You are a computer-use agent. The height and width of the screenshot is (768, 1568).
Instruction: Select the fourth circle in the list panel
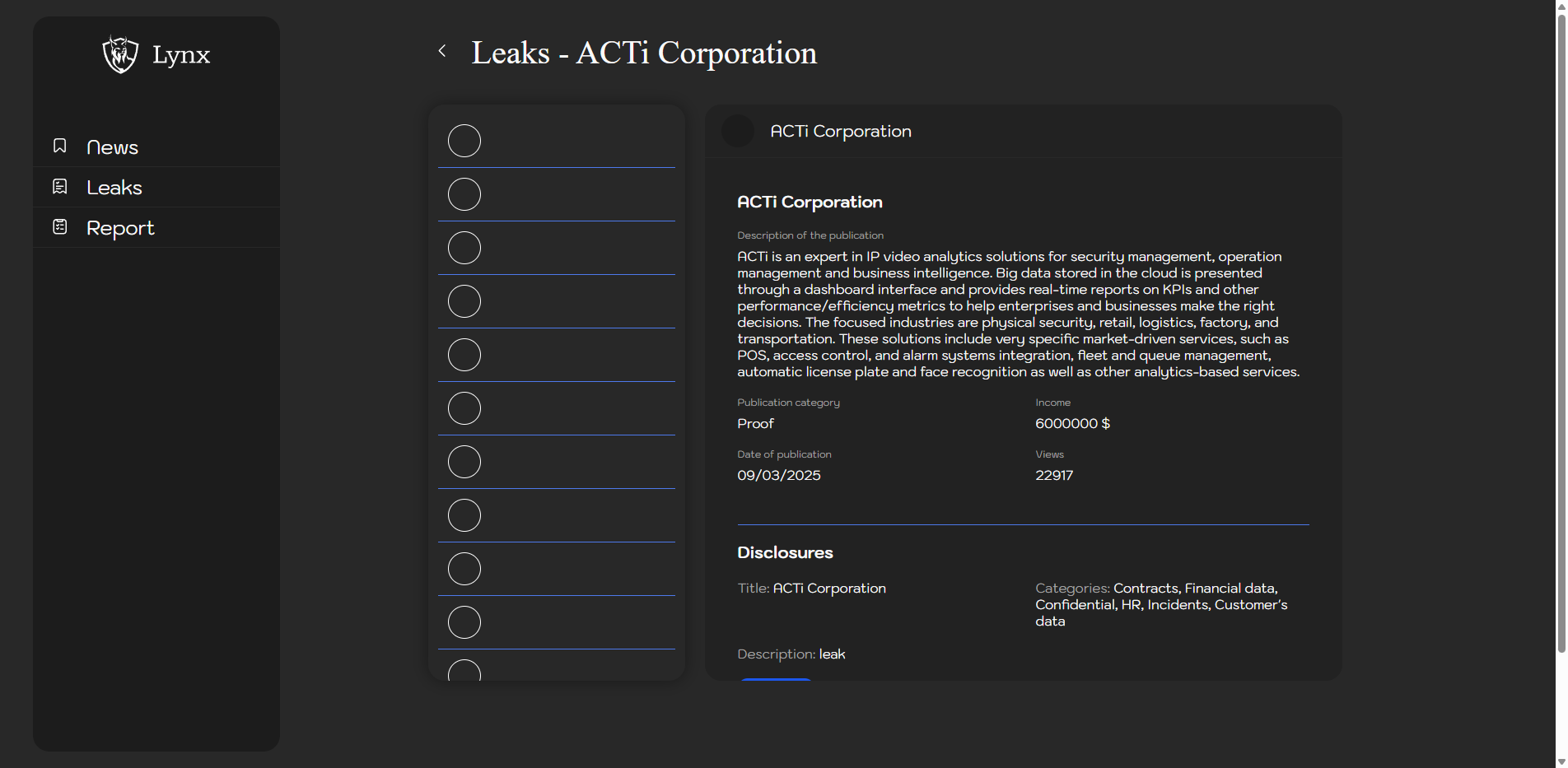(464, 301)
